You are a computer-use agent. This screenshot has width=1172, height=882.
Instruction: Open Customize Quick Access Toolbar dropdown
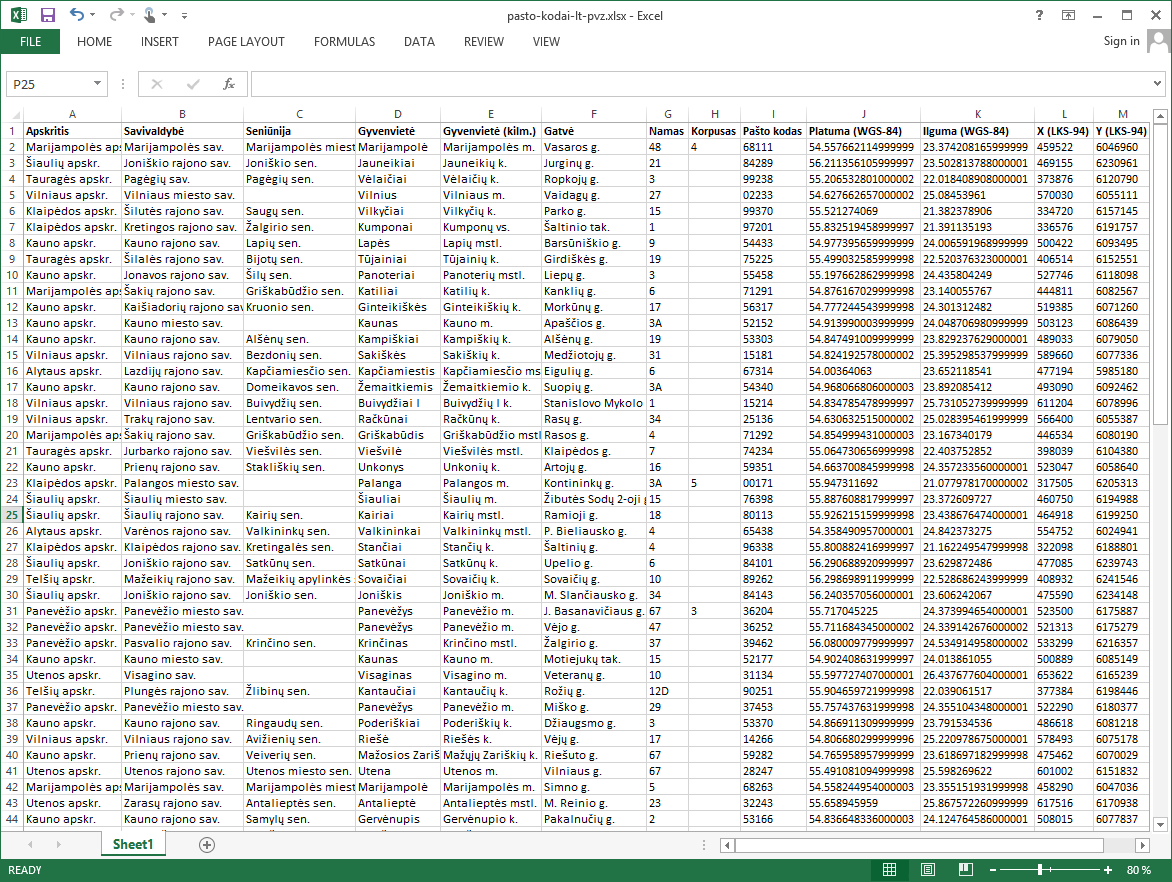[185, 15]
